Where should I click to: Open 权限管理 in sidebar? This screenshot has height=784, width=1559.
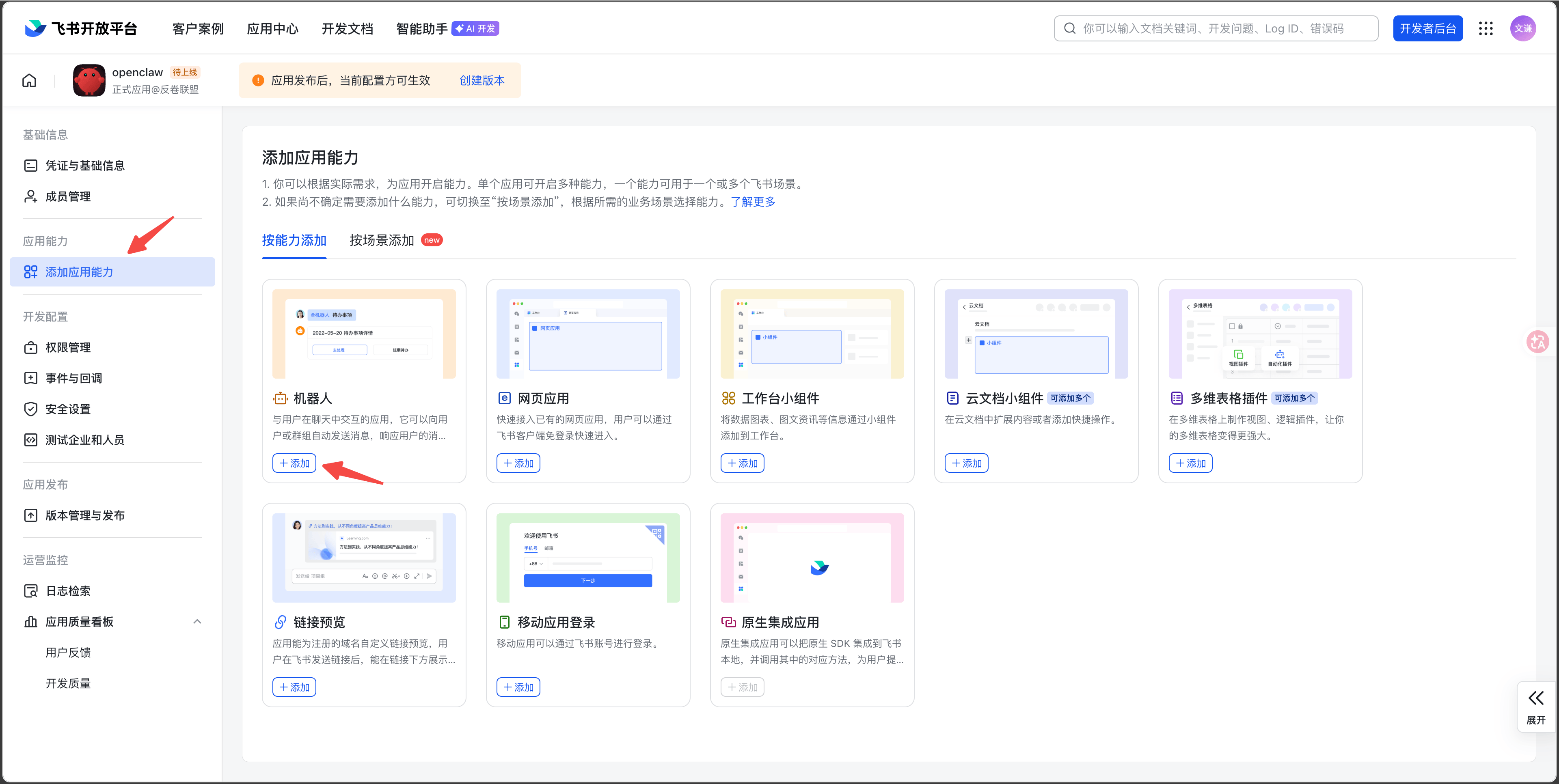[112, 348]
